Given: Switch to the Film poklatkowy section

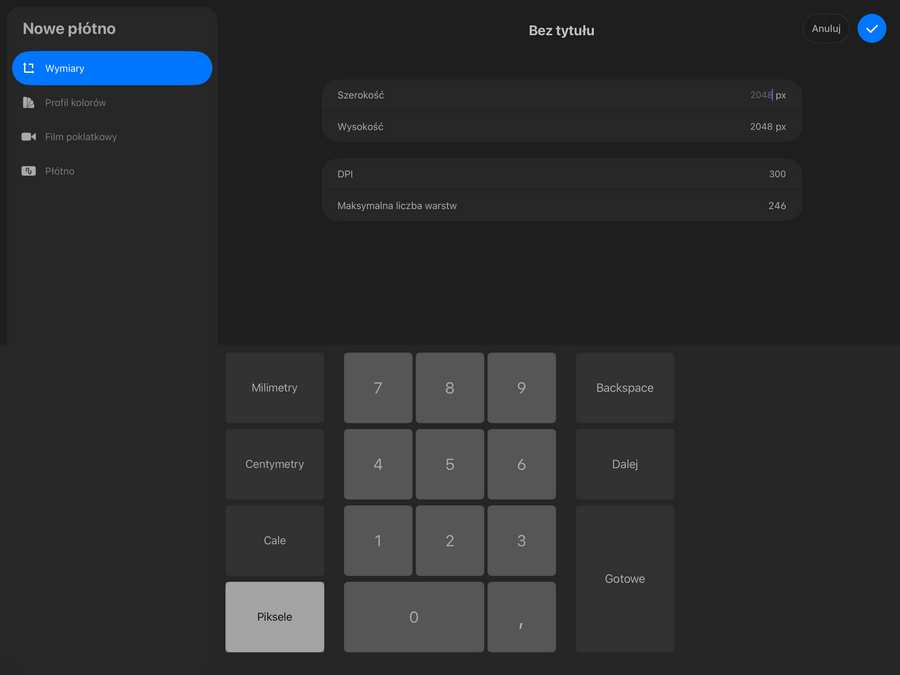Looking at the screenshot, I should click(x=81, y=137).
